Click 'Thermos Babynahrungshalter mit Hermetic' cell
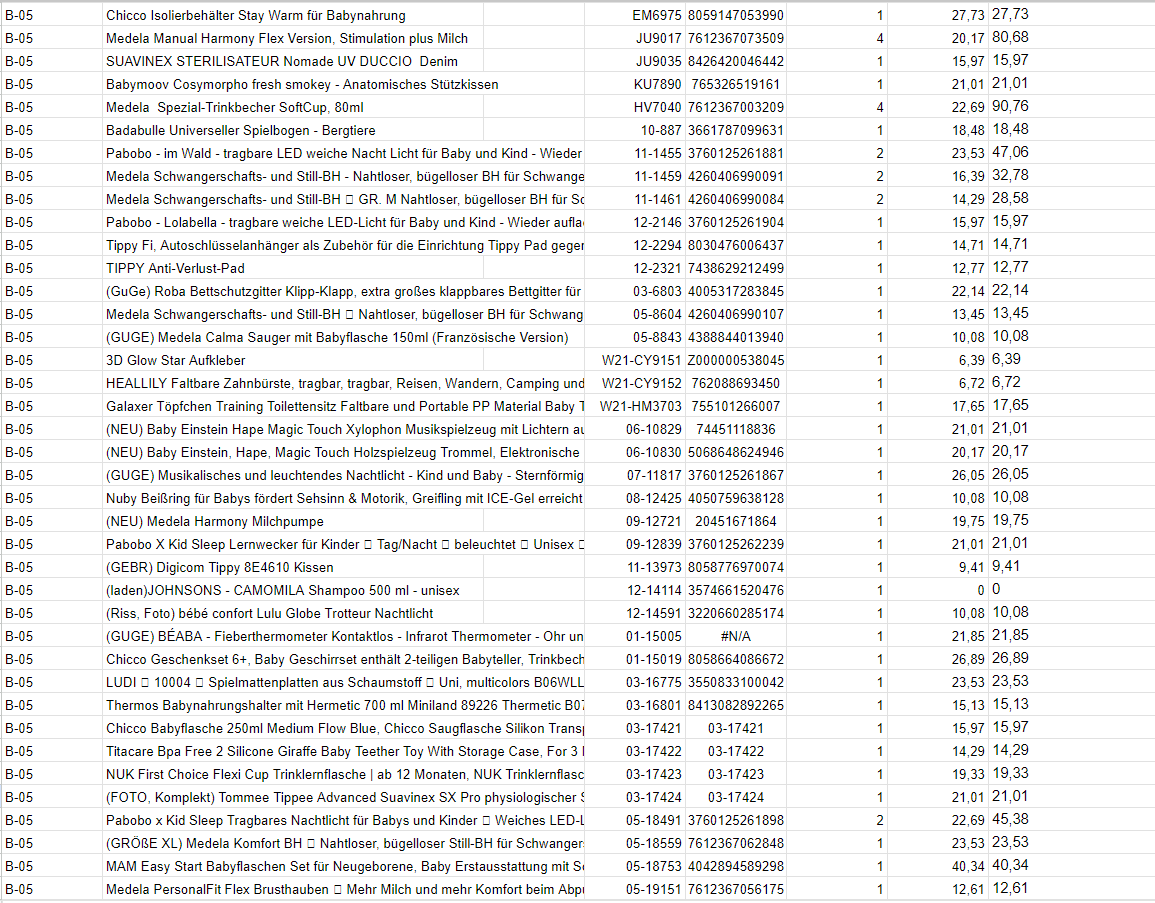1155x903 pixels. 343,705
